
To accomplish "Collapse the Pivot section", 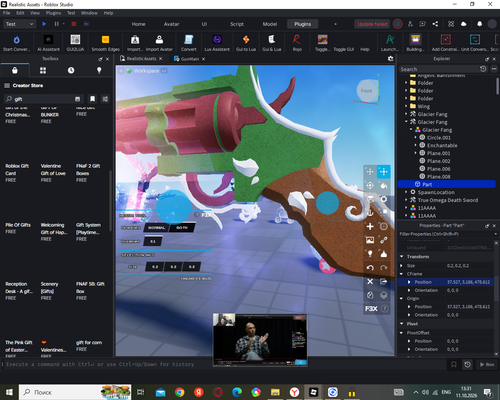I will click(x=402, y=324).
